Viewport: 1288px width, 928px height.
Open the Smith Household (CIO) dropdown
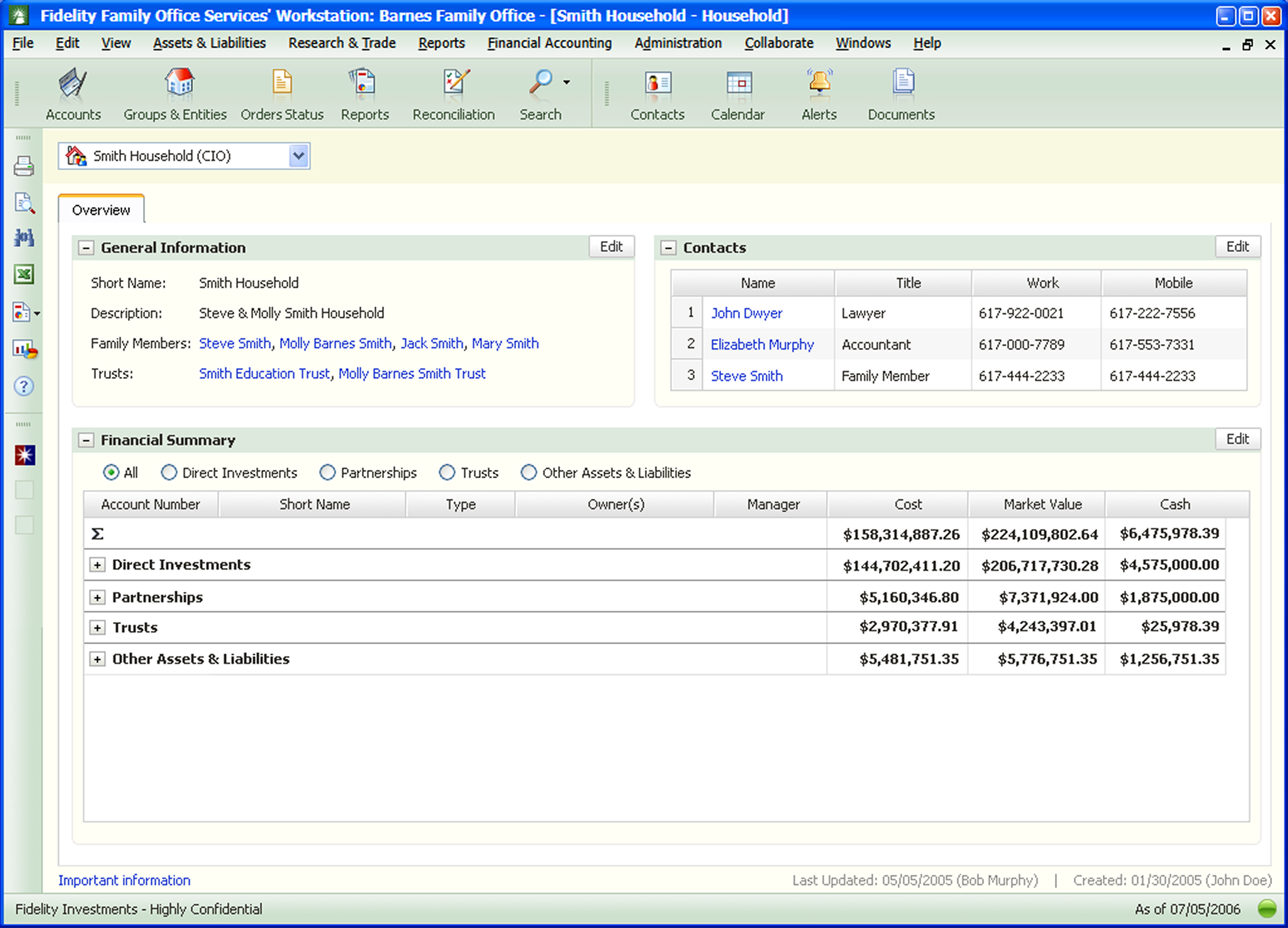(x=298, y=156)
